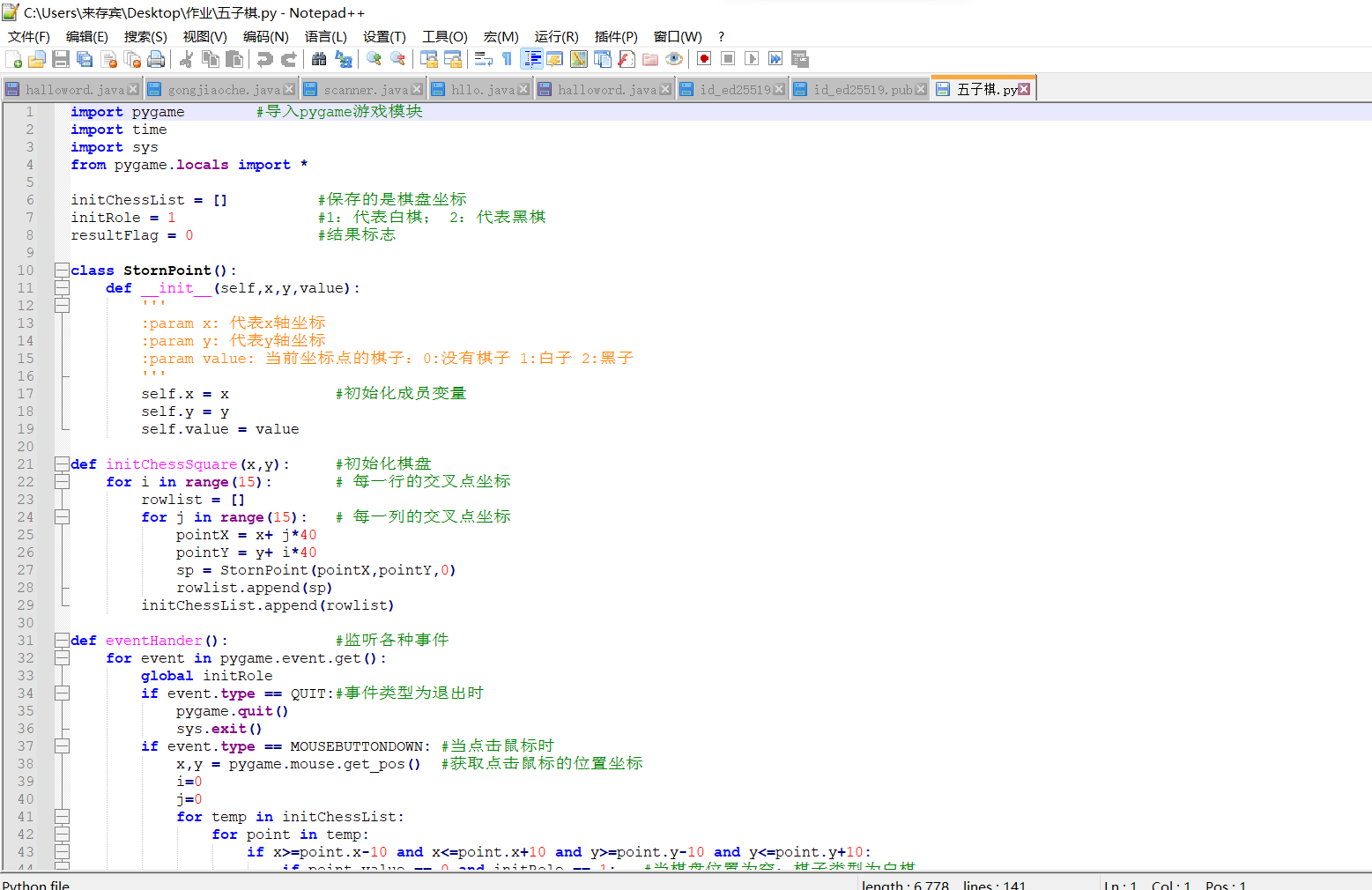The width and height of the screenshot is (1372, 890).
Task: Collapse the MOUSEBUTTONDOWN if-block fold on line 37
Action: pyautogui.click(x=62, y=746)
